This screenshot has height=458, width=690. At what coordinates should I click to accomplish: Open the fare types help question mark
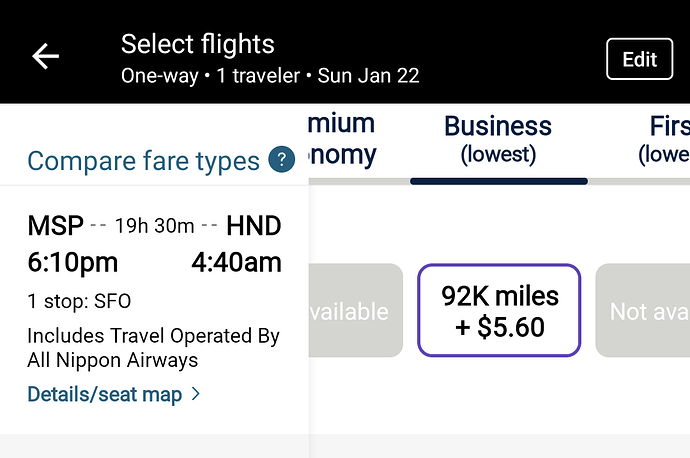pyautogui.click(x=282, y=160)
